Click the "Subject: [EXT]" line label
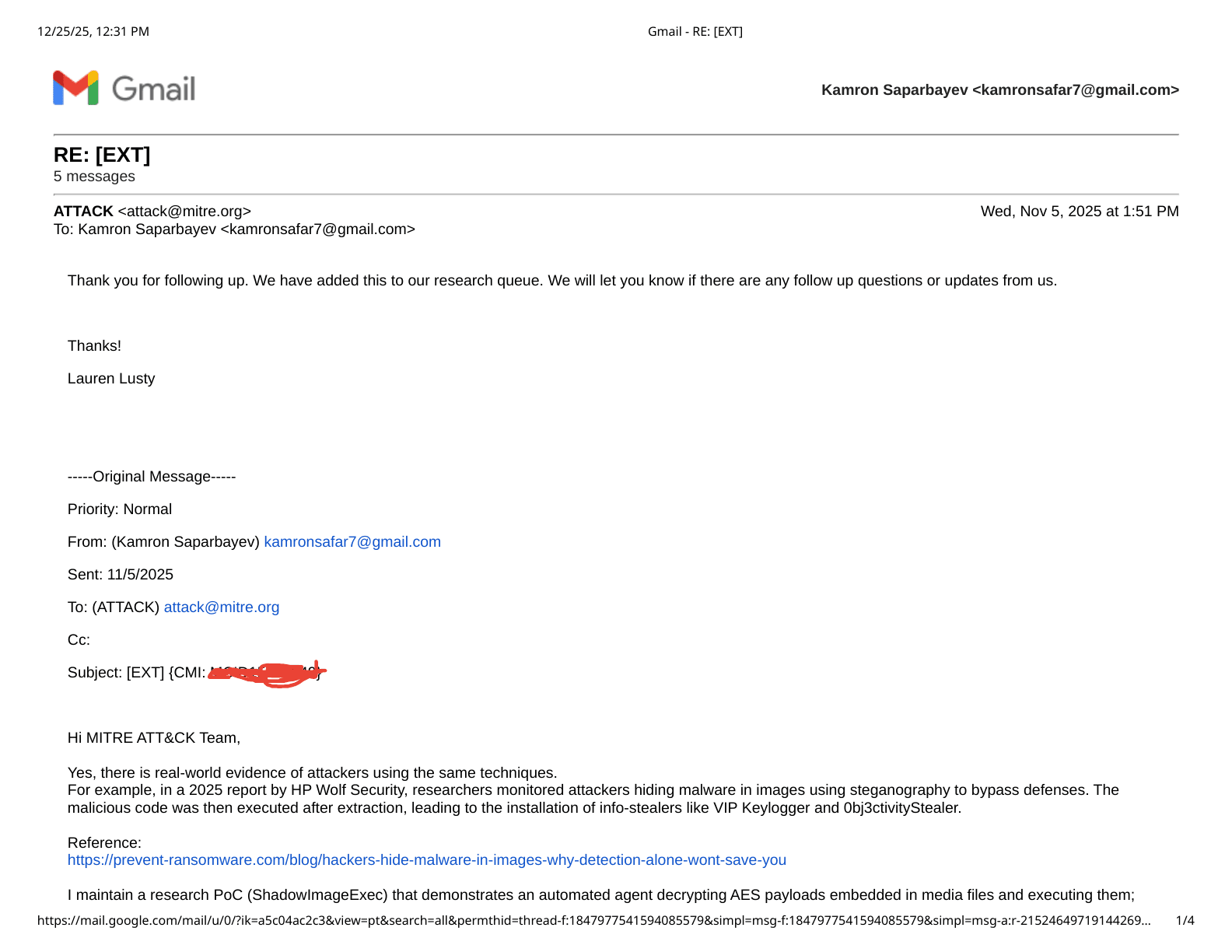Screen dimensions: 1232x952 116,673
